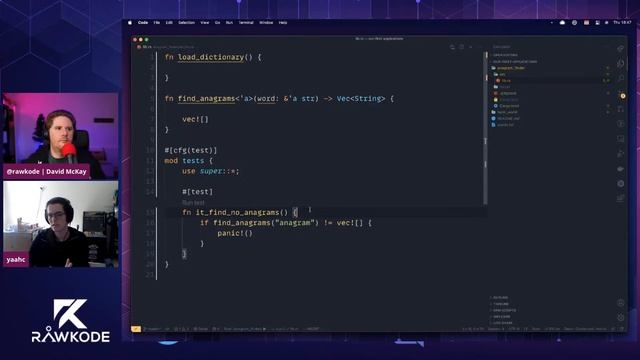Open words.txt in the Explorer tree
Image resolution: width=640 pixels, height=360 pixels.
tap(505, 124)
